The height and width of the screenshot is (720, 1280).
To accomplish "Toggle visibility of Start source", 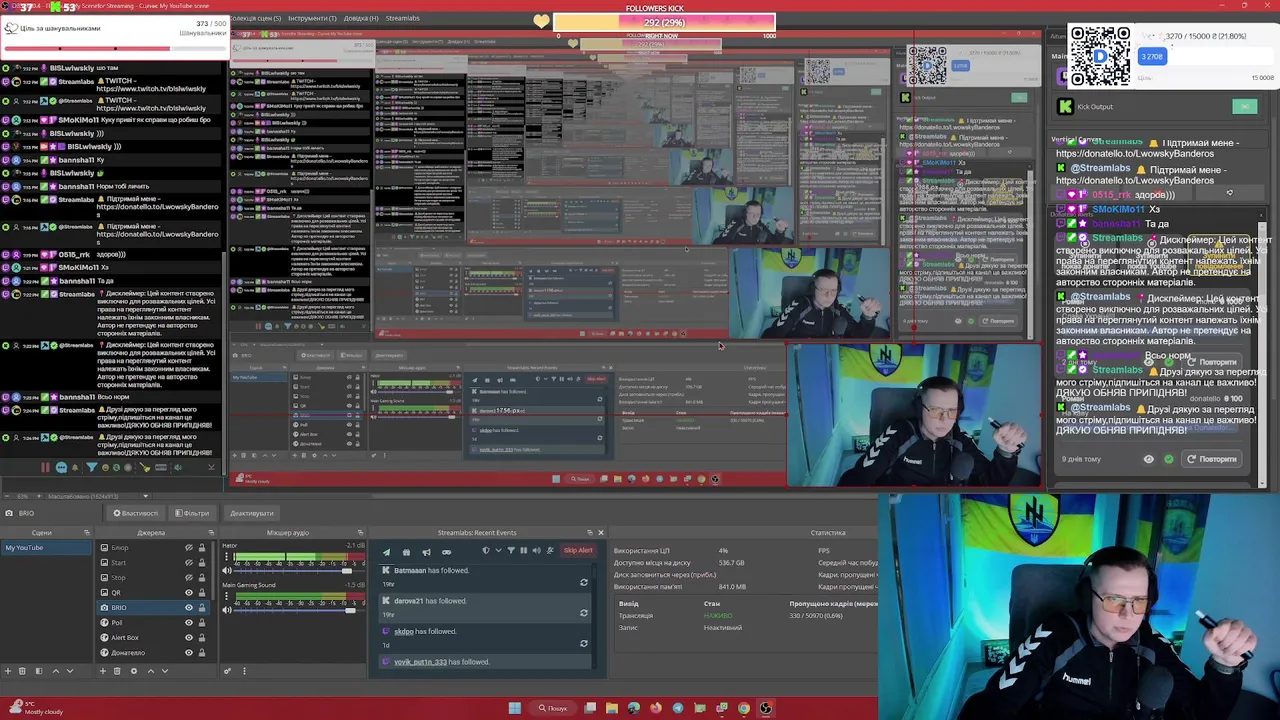I will click(189, 563).
